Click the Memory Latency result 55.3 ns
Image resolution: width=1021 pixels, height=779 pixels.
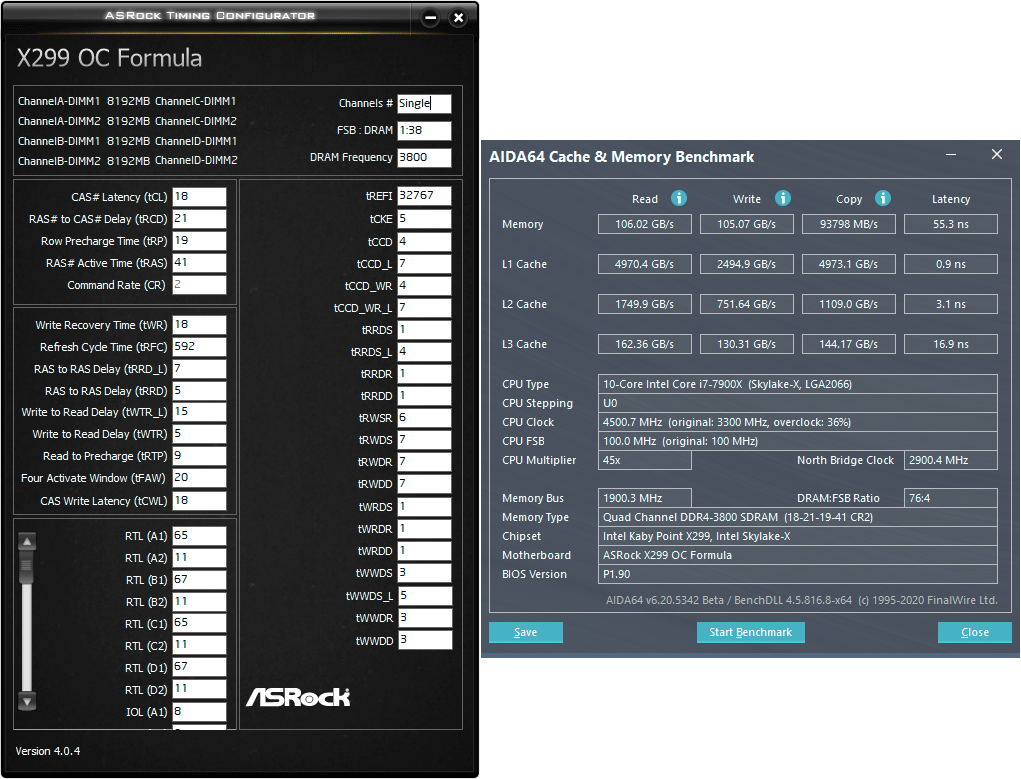coord(951,224)
